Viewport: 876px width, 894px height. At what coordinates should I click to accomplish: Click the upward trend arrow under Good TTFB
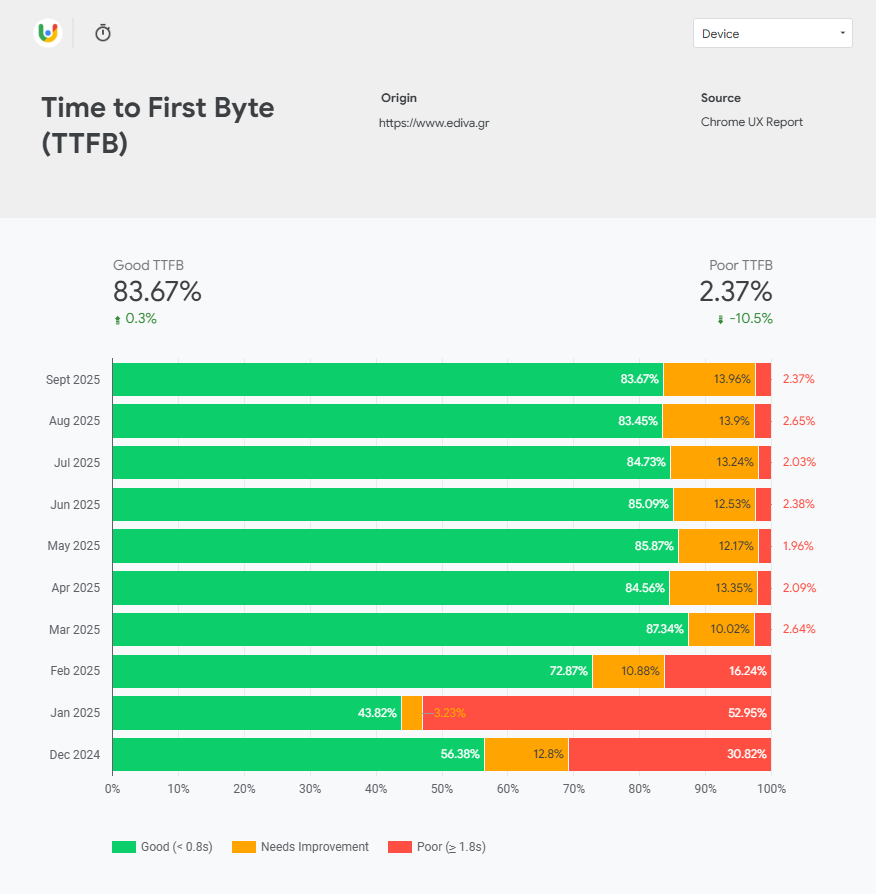click(119, 318)
